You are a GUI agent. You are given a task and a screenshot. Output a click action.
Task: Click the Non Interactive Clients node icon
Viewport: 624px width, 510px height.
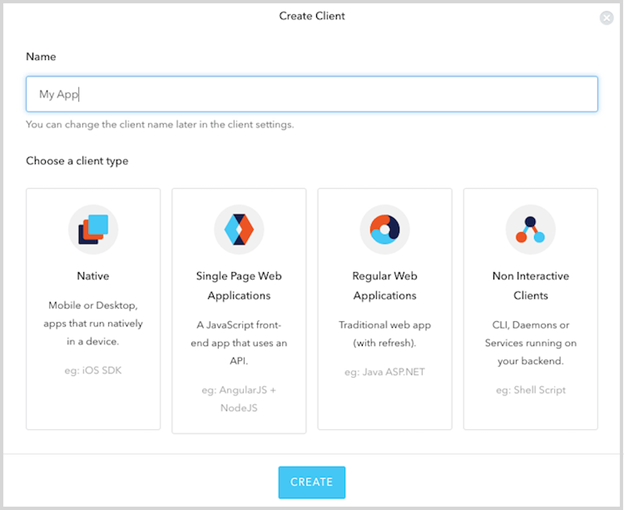[530, 229]
